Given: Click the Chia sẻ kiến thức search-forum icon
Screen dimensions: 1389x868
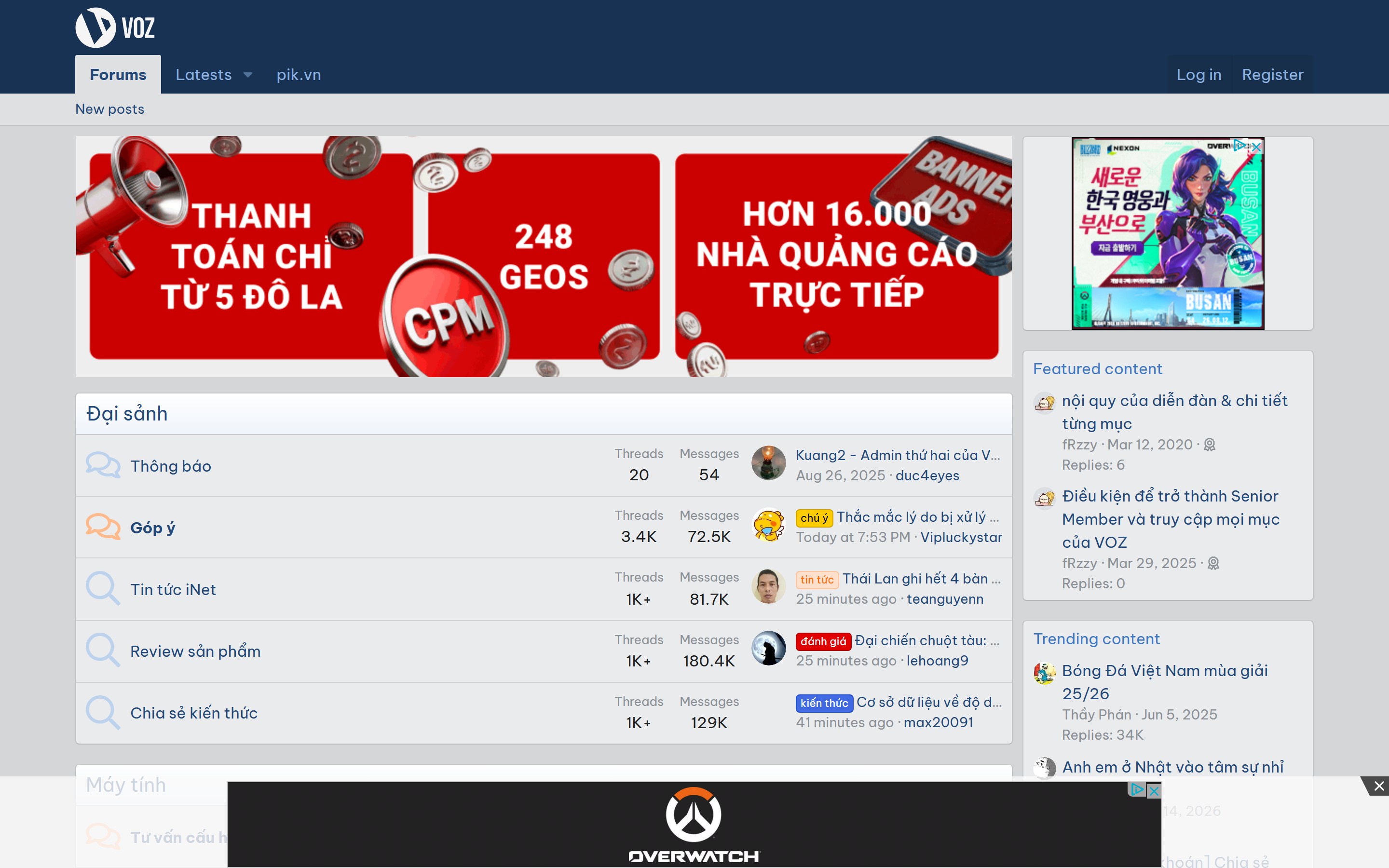Looking at the screenshot, I should pos(103,713).
